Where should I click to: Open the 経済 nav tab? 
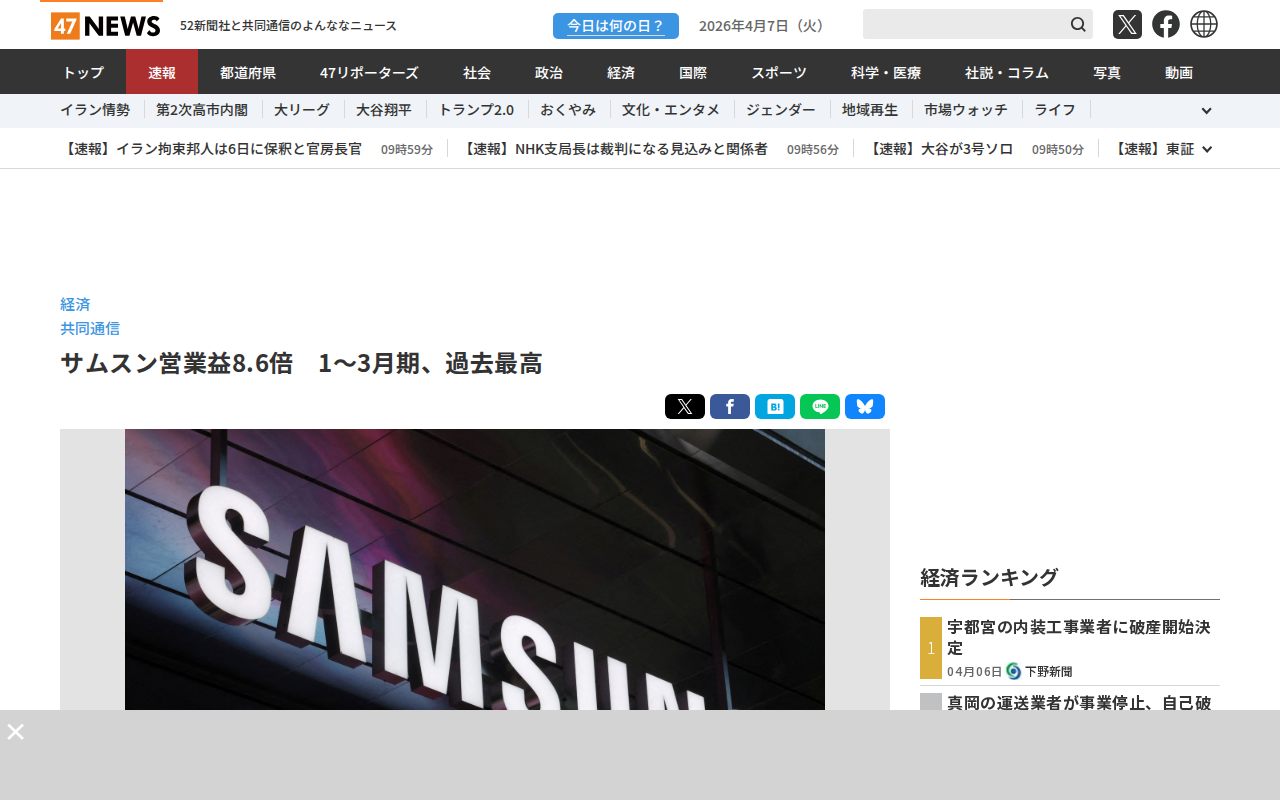[621, 72]
